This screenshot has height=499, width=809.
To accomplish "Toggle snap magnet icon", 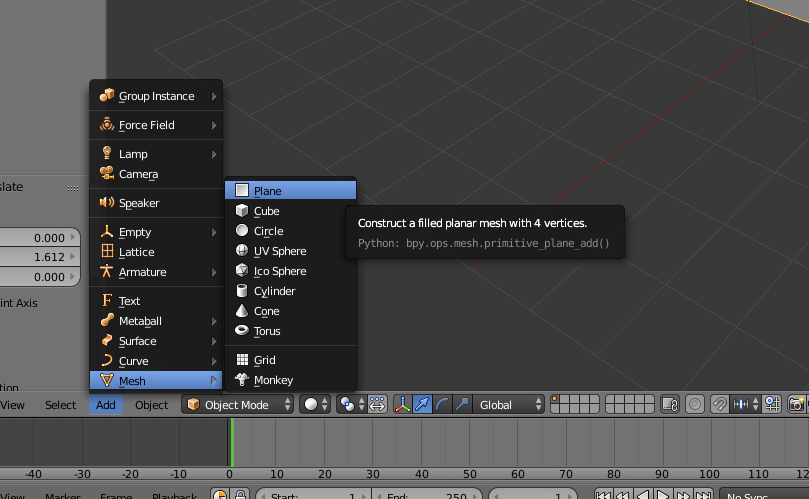I will [719, 405].
